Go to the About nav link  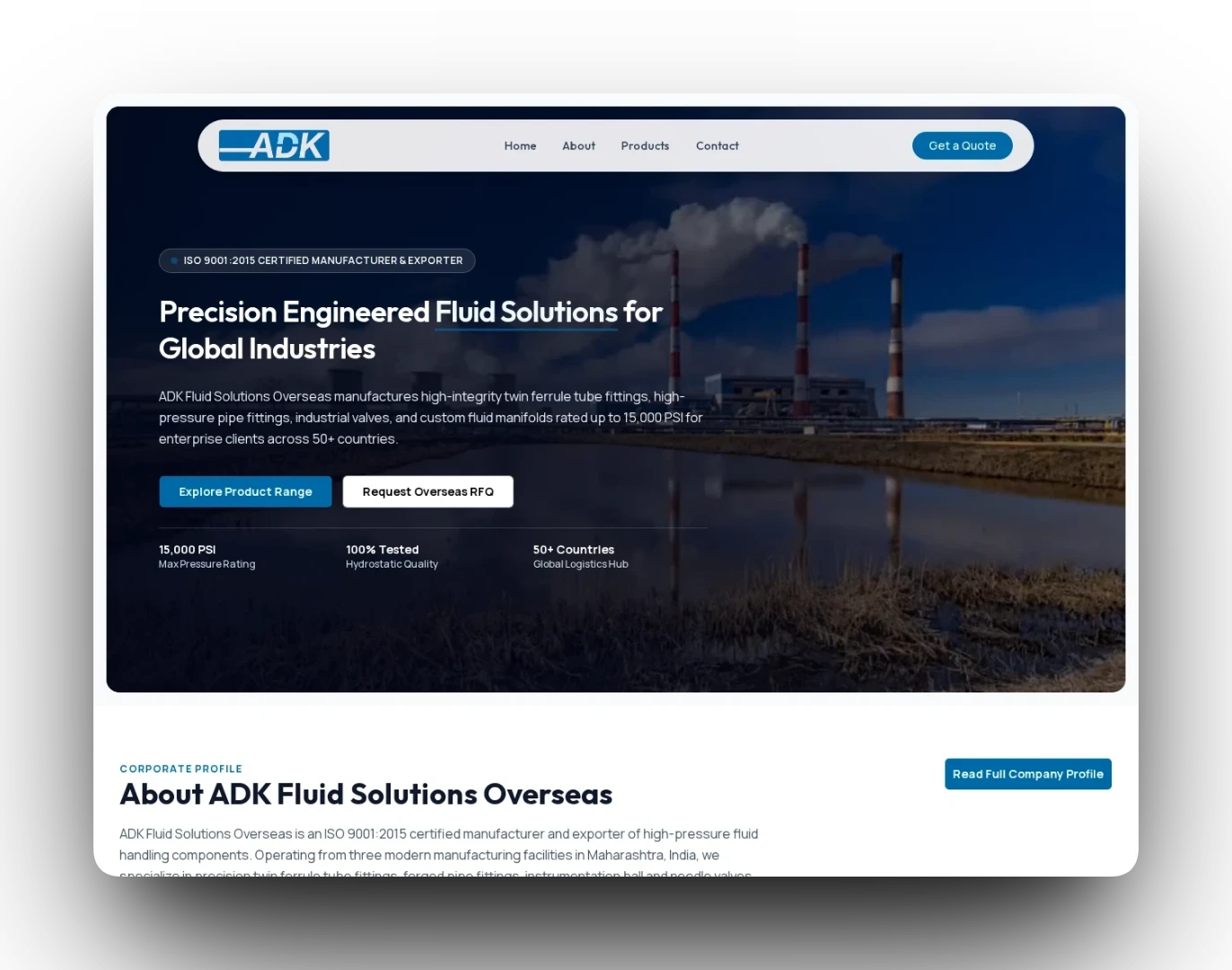(578, 145)
